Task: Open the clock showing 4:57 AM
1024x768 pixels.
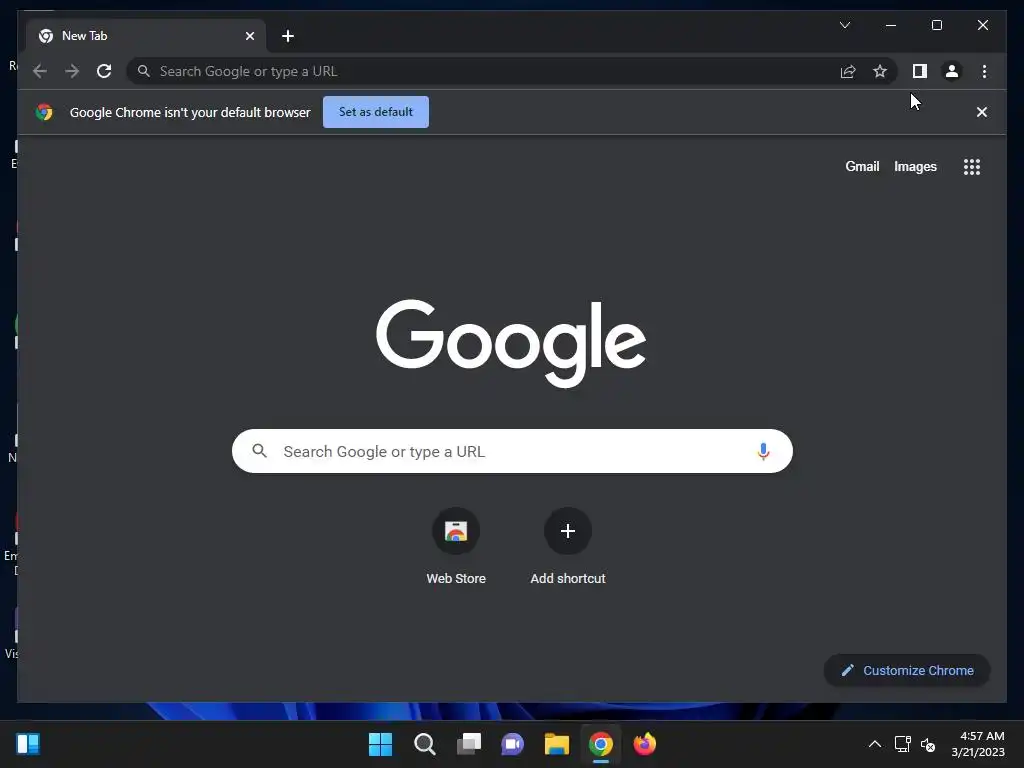Action: pyautogui.click(x=978, y=744)
